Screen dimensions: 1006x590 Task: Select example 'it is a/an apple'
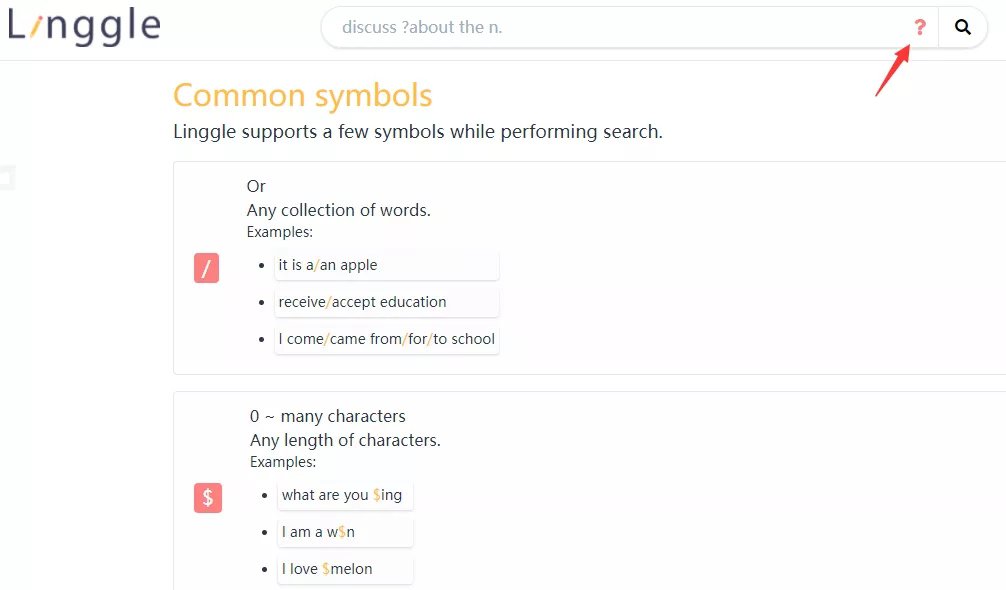coord(387,266)
